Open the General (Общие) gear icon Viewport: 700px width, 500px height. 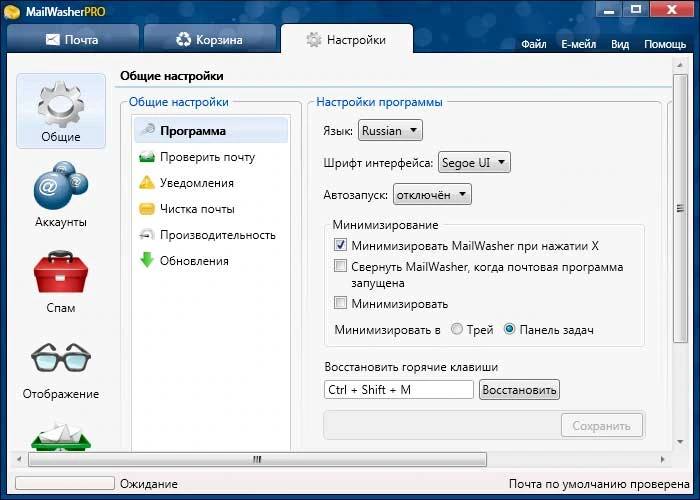[x=61, y=104]
